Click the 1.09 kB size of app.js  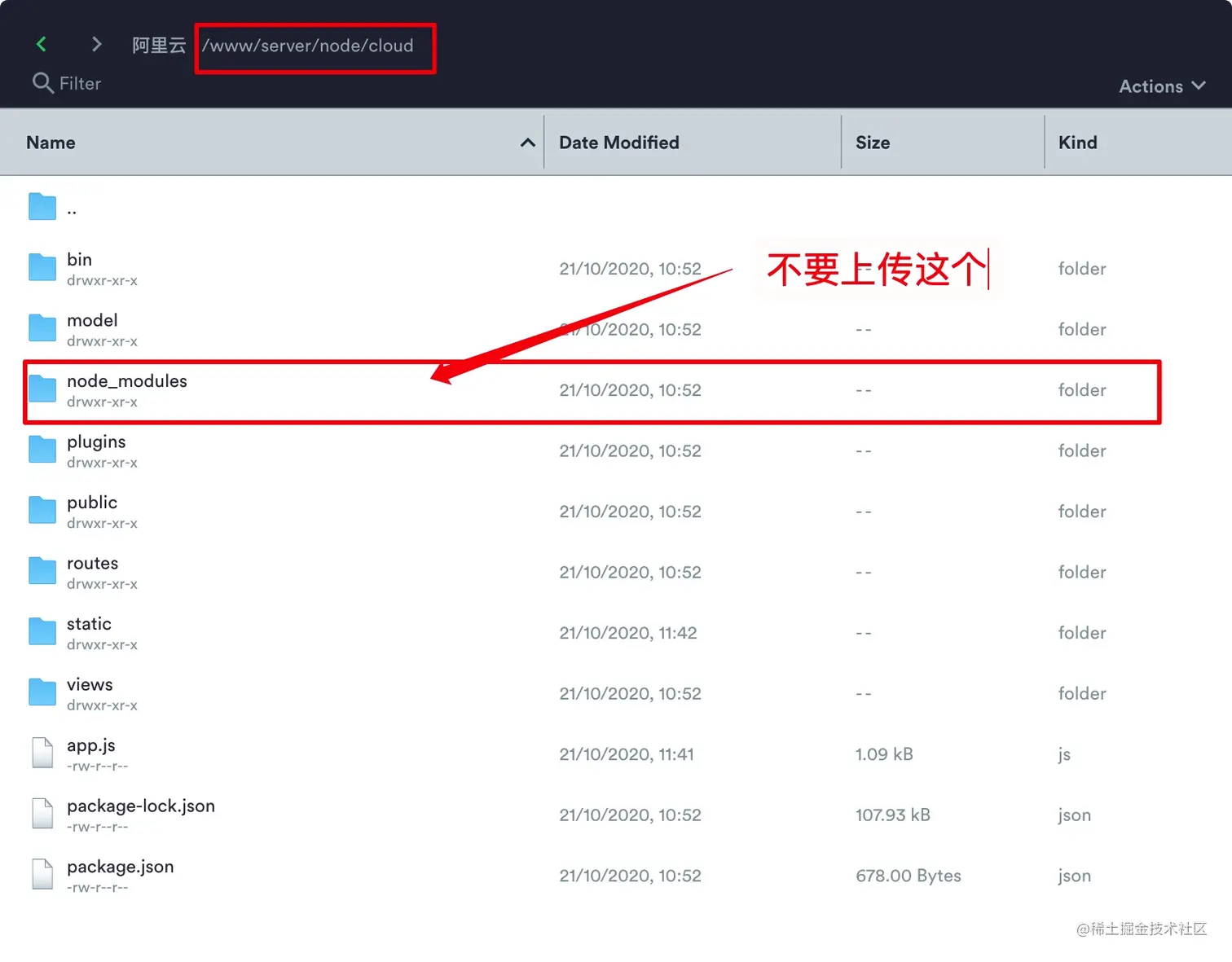pos(884,754)
